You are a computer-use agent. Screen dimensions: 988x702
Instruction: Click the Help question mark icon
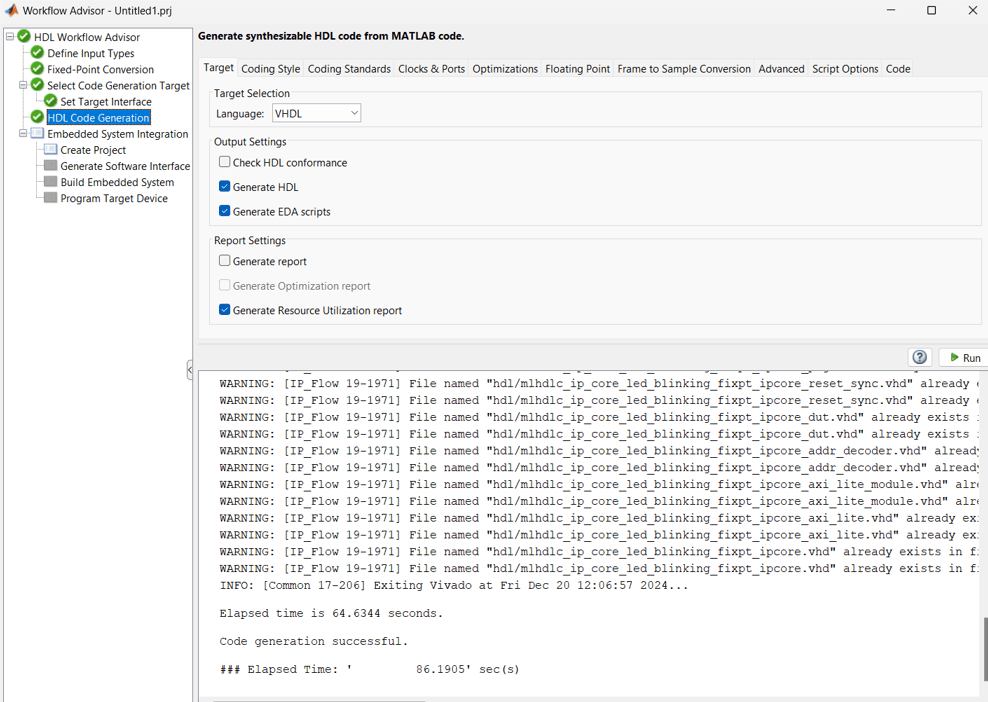(919, 357)
